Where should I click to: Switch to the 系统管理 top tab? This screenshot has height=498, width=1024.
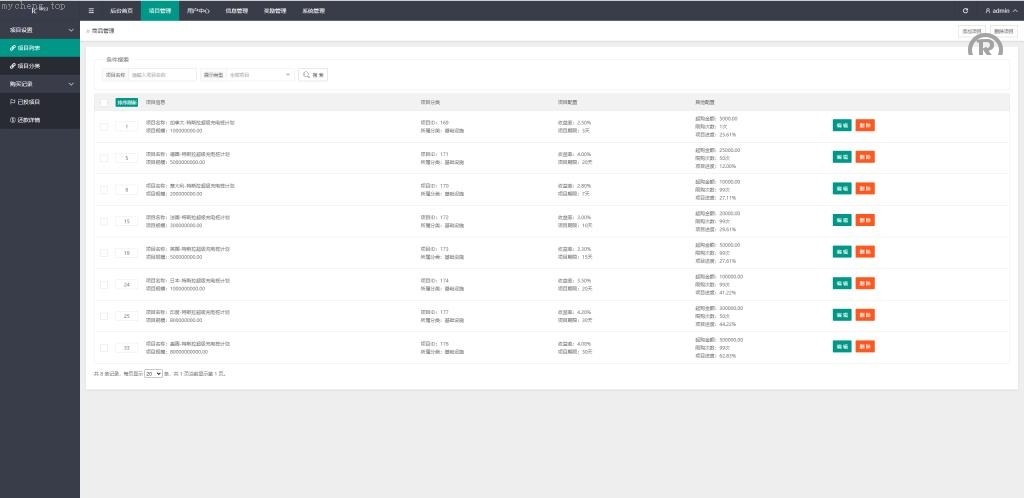coord(313,10)
